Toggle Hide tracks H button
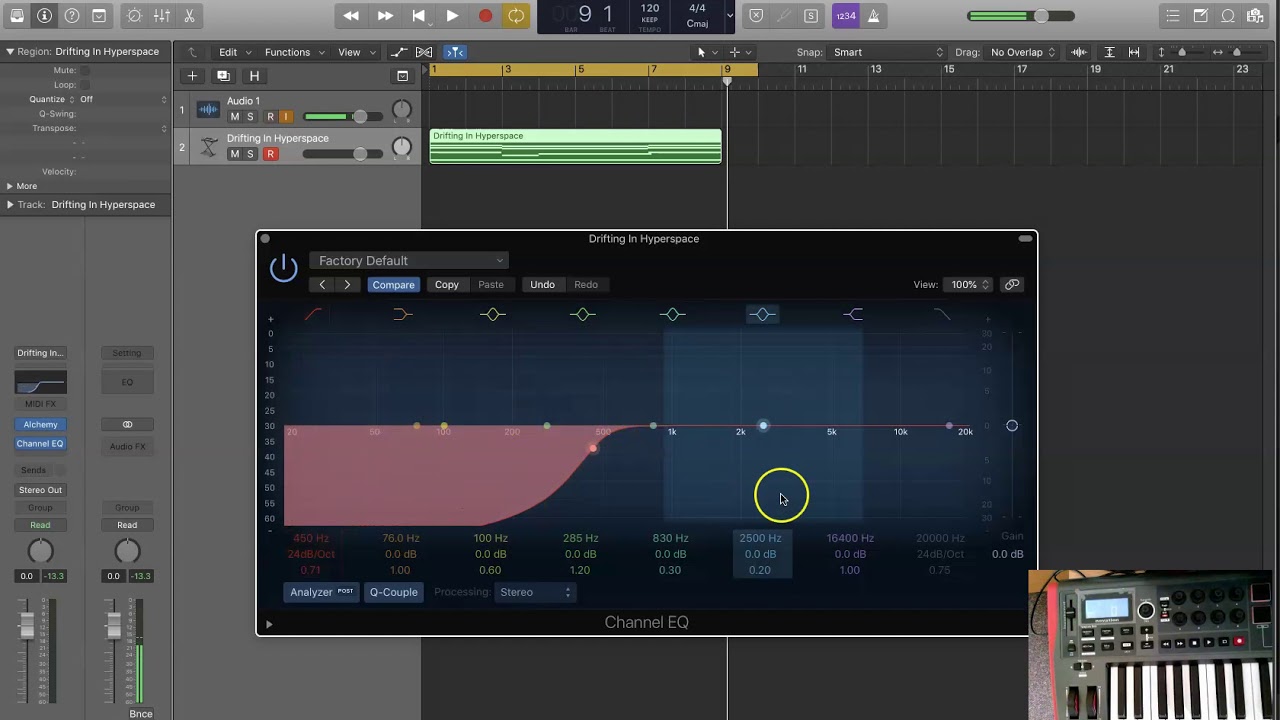This screenshot has height=720, width=1280. [254, 76]
